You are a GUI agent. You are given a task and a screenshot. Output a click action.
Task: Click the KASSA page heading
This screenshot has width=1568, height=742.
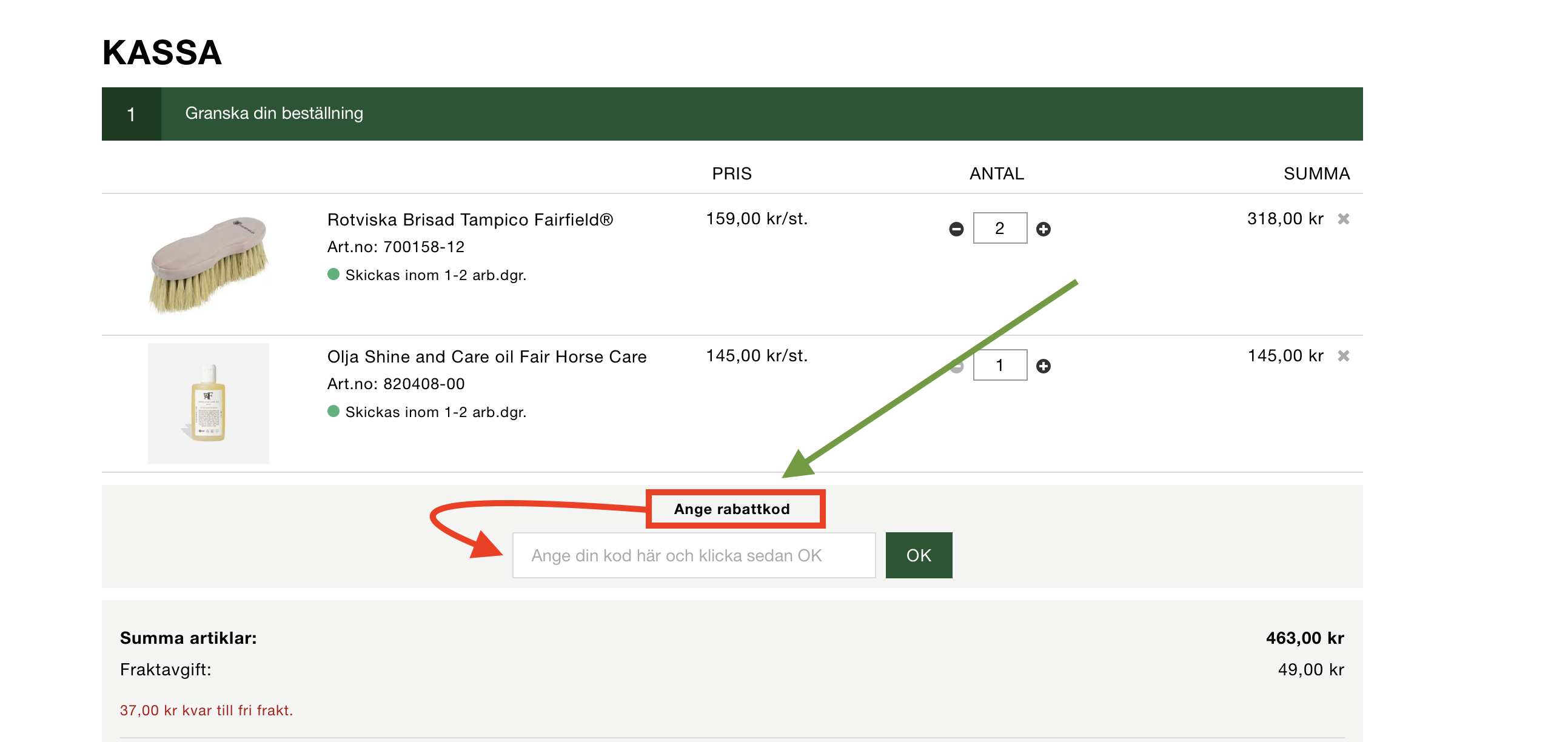point(161,52)
